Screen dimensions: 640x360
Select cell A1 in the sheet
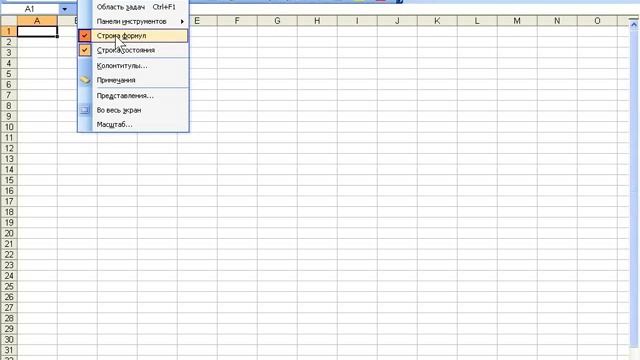click(x=37, y=31)
